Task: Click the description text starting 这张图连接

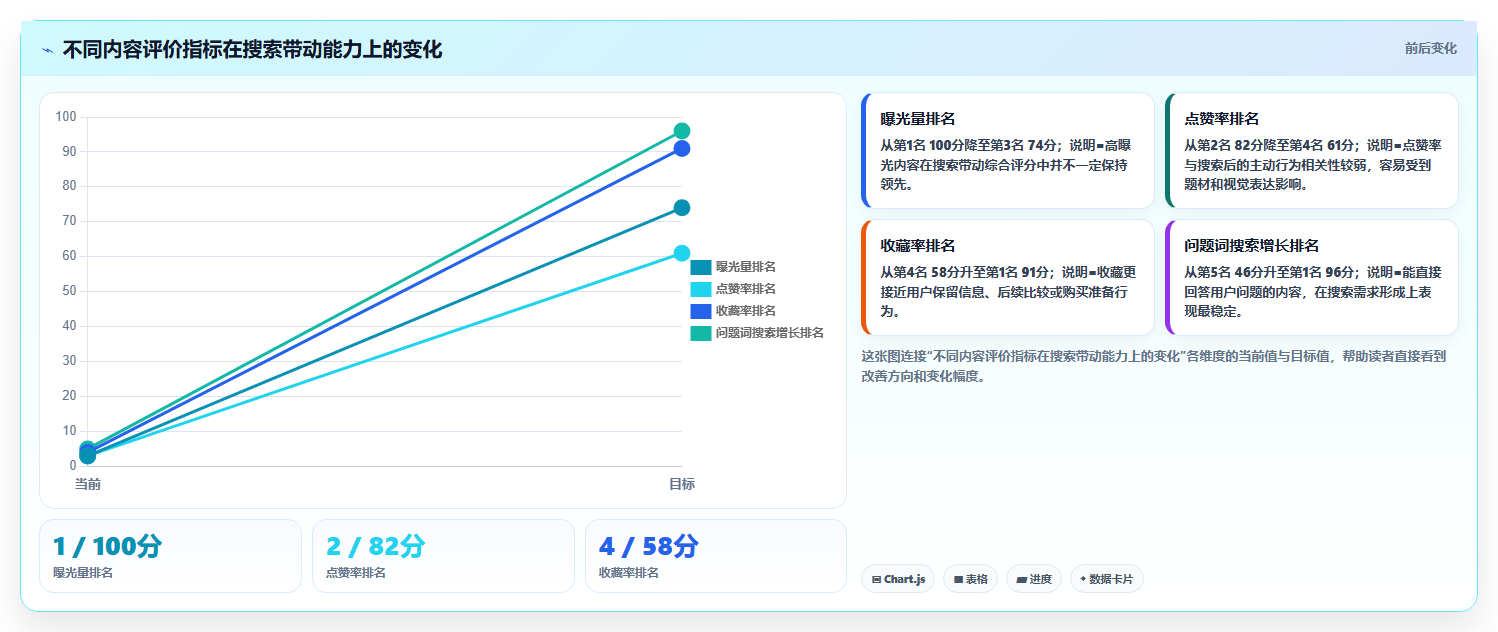Action: (x=1153, y=366)
